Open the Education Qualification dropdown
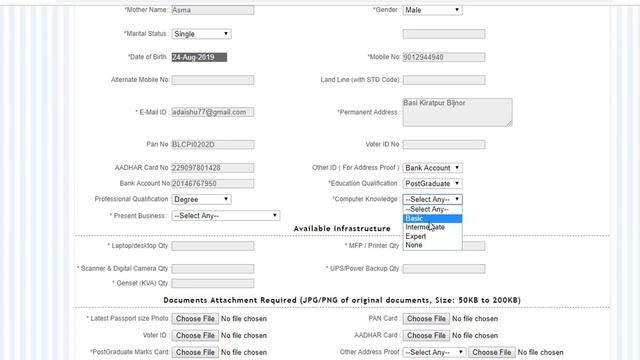 [433, 184]
